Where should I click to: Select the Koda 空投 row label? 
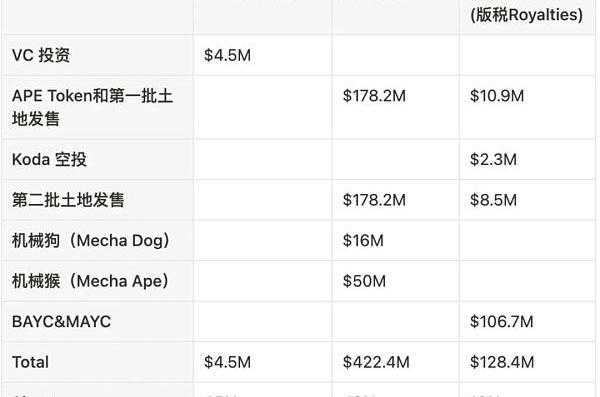49,160
